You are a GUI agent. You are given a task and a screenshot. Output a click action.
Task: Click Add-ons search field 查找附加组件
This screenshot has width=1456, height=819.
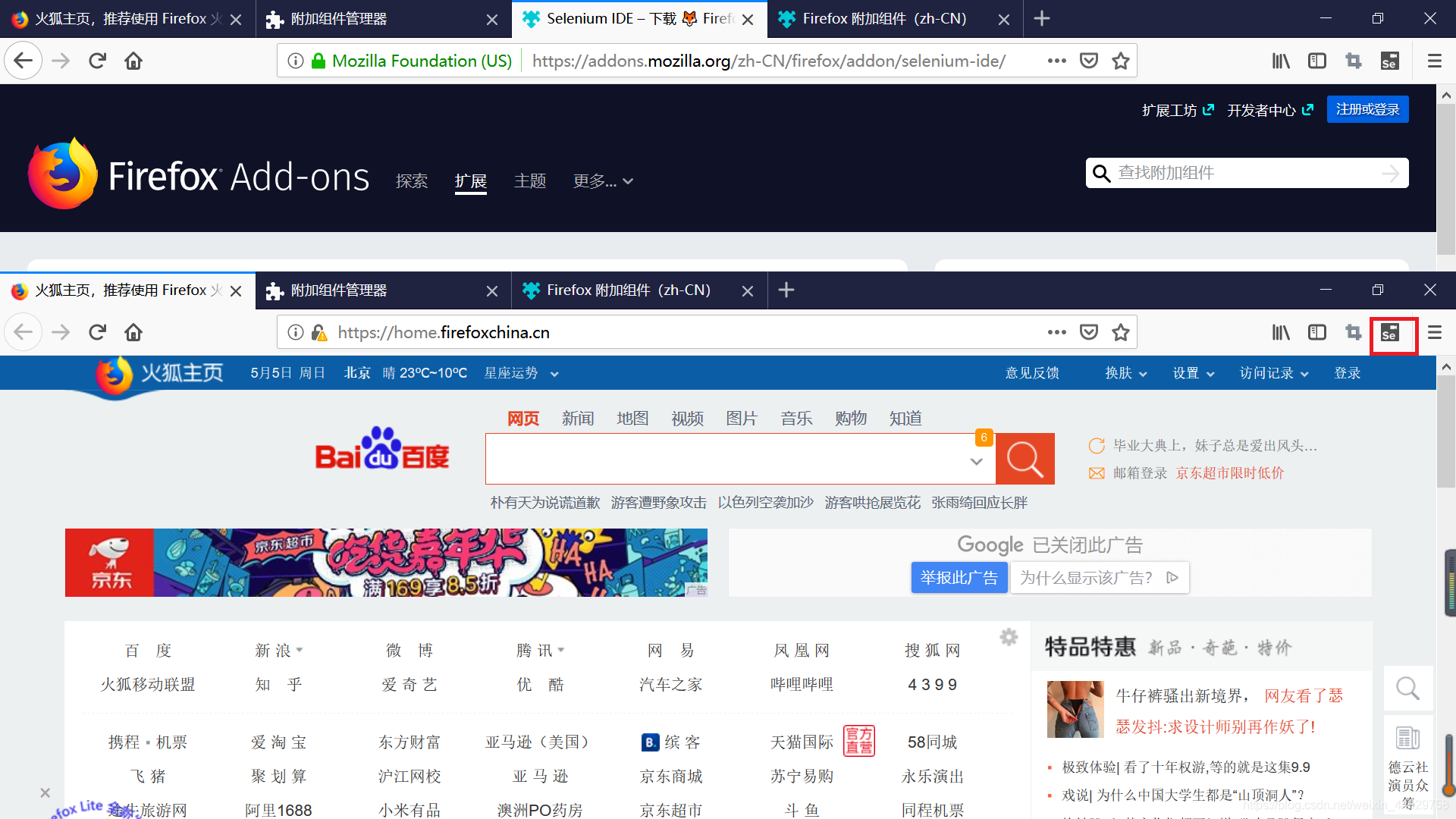[1247, 173]
